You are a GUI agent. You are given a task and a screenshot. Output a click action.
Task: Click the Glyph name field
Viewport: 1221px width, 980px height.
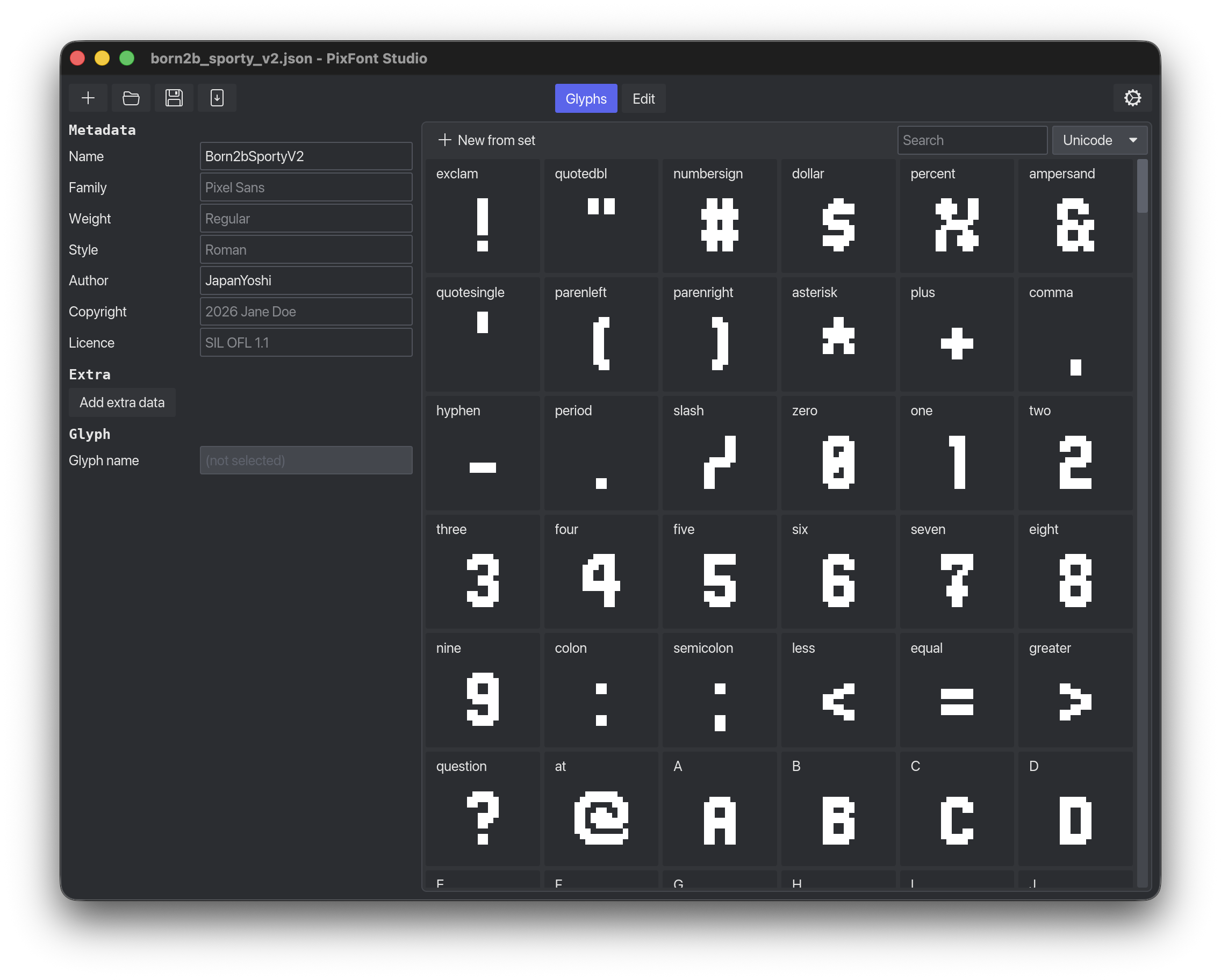(x=306, y=460)
